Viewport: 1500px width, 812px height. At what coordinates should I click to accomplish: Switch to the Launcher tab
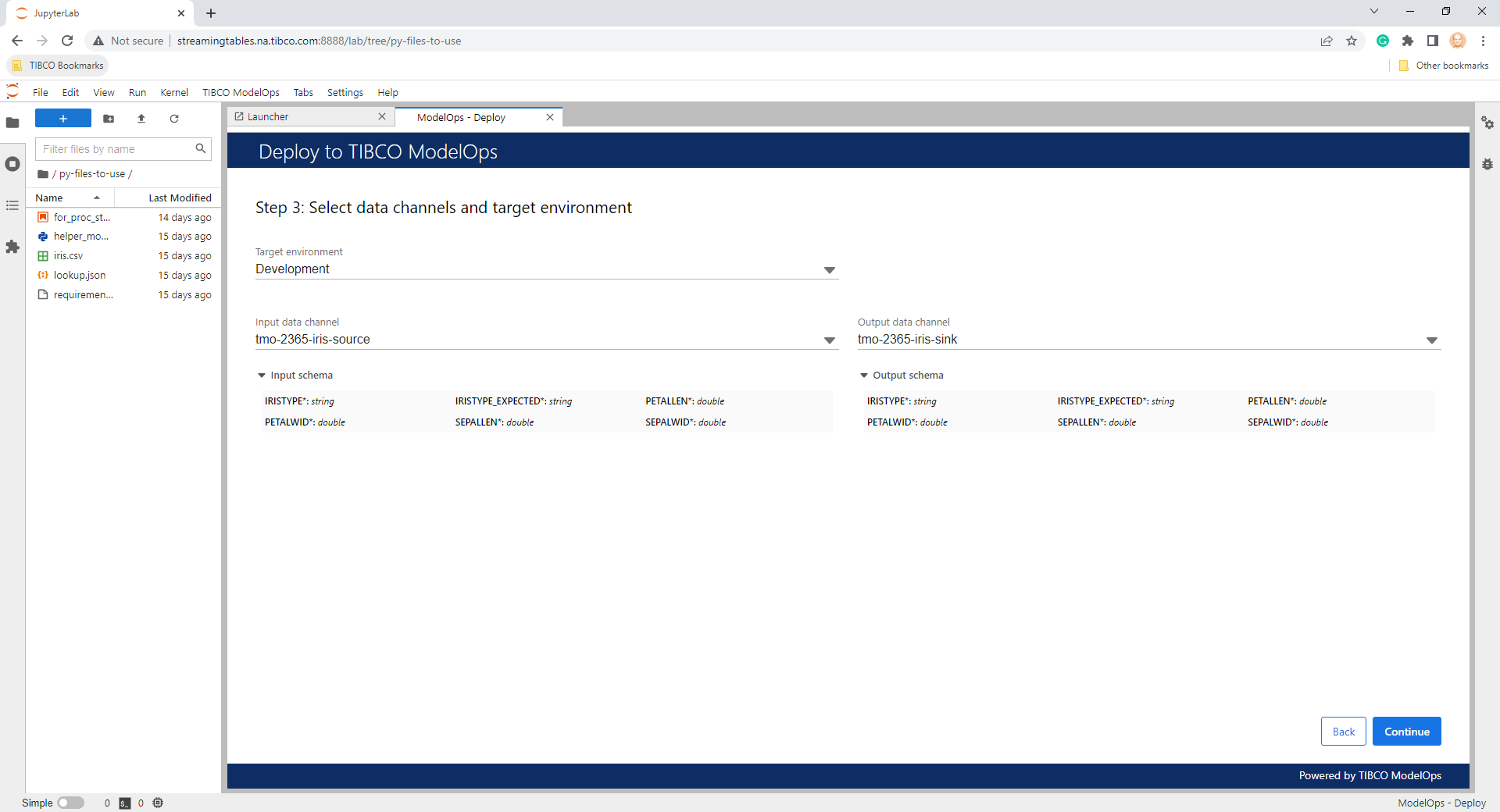[310, 117]
